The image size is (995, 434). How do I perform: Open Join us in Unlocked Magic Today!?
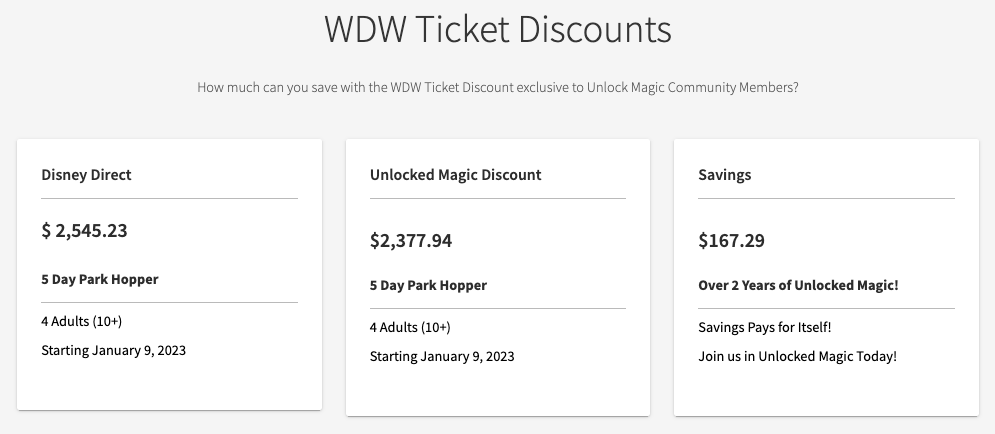(x=797, y=356)
